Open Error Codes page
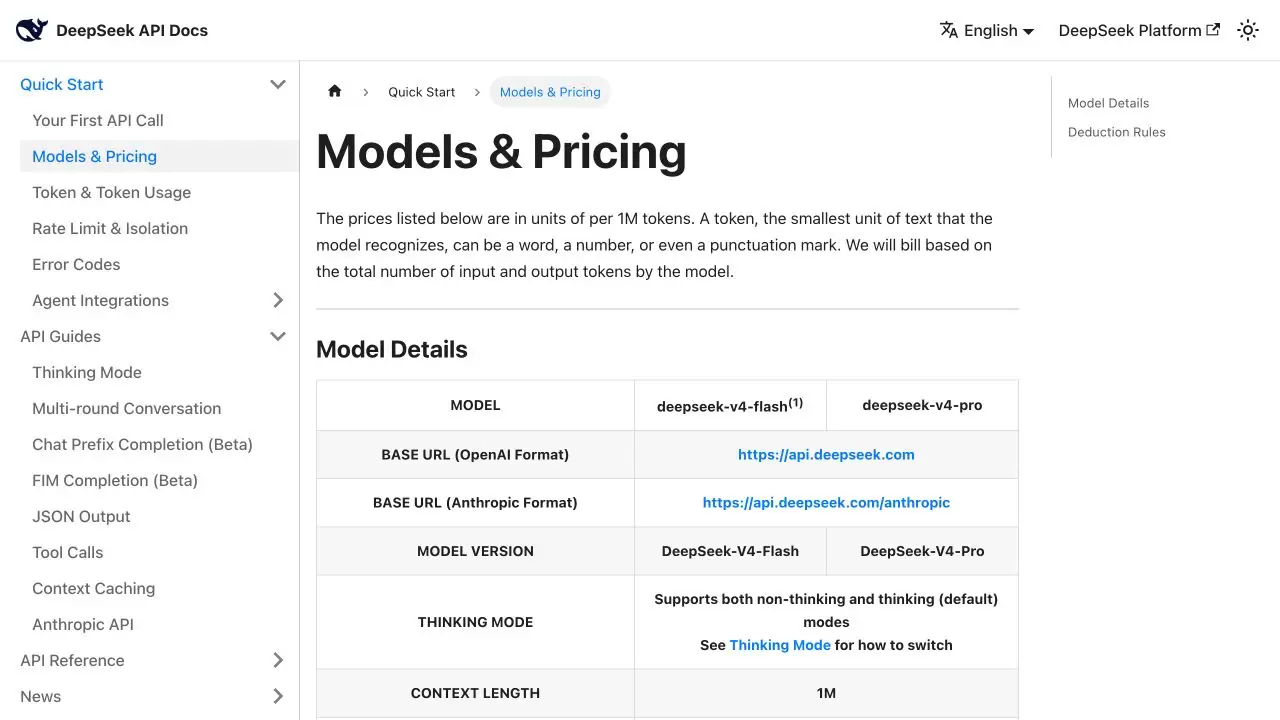Image resolution: width=1280 pixels, height=720 pixels. coord(76,264)
